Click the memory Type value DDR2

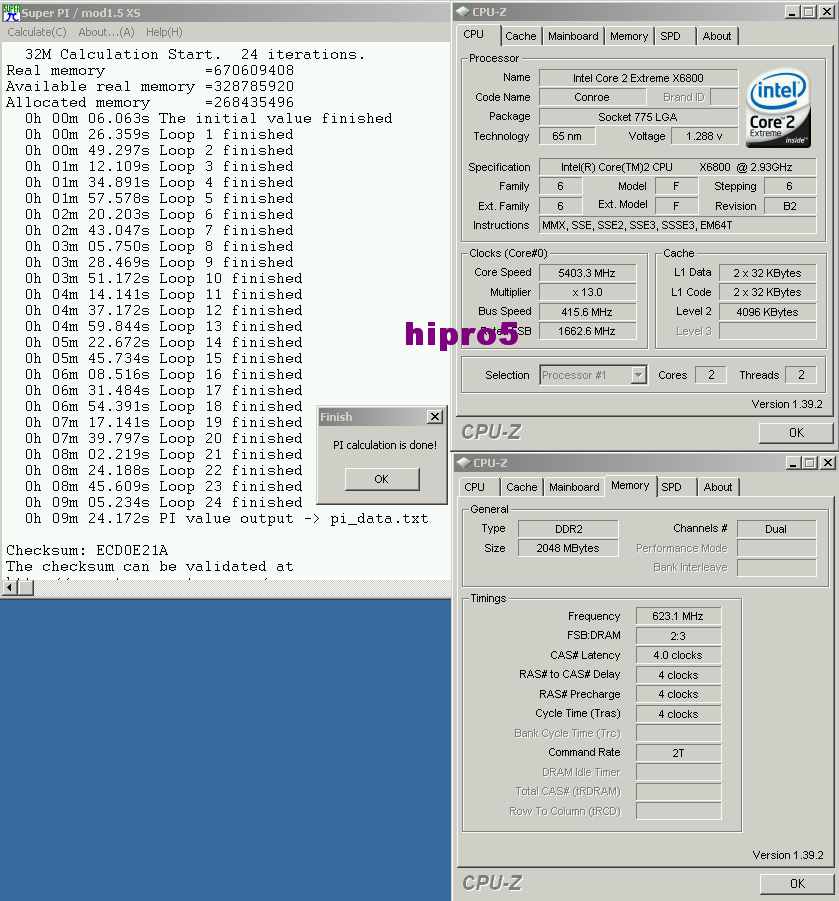[x=568, y=529]
